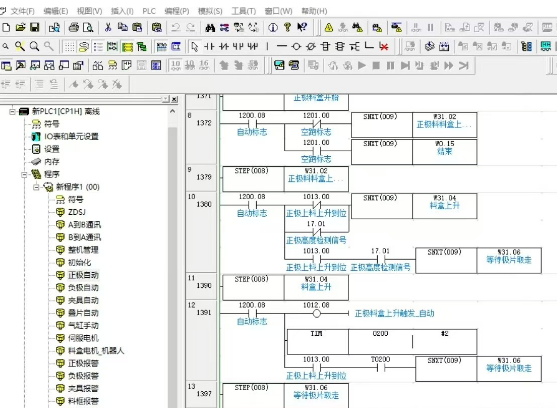Open the A到B通讯 section
Viewport: 557px width, 408px height.
coord(84,225)
